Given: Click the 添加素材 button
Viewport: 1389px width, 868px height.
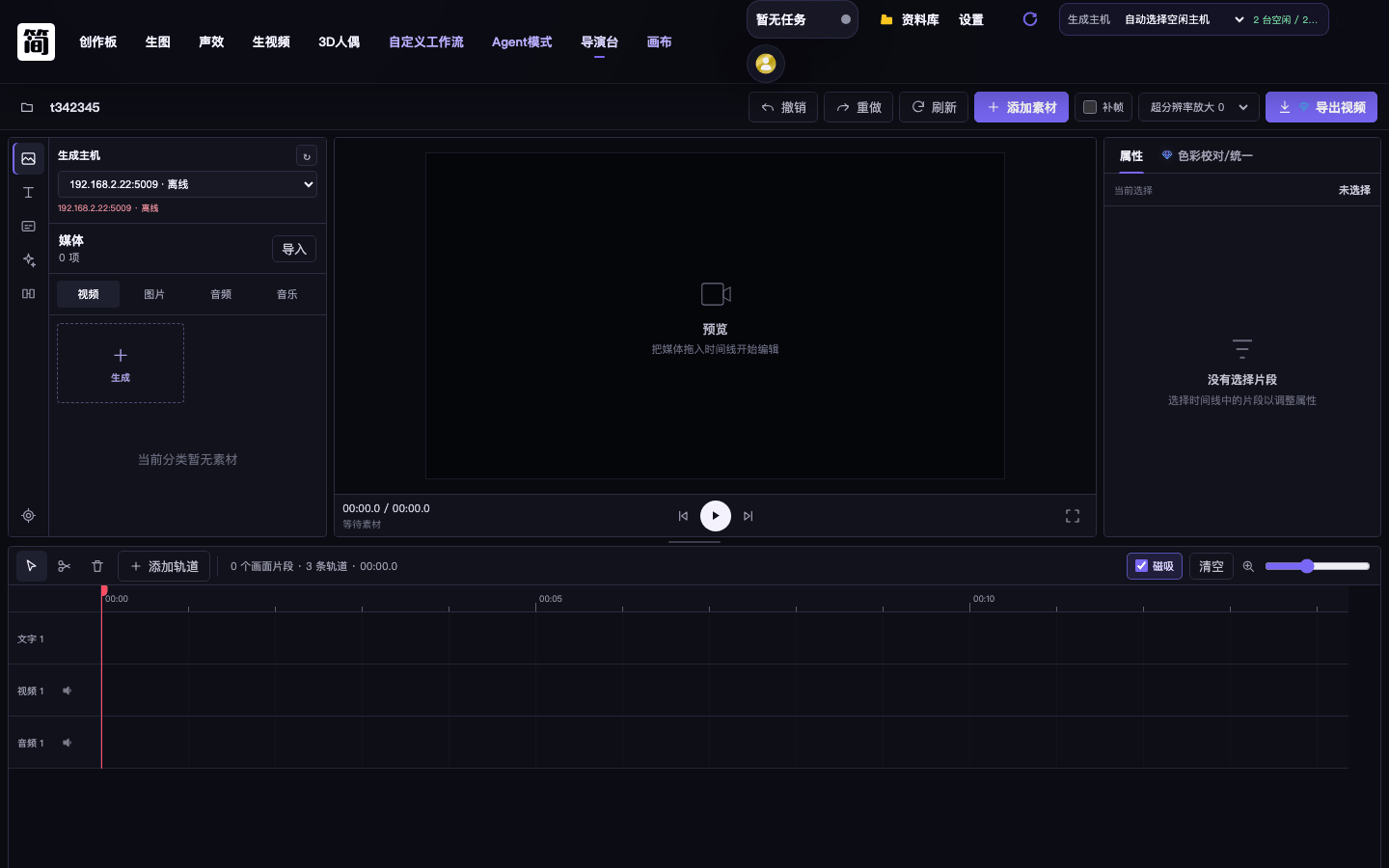Looking at the screenshot, I should click(1021, 107).
